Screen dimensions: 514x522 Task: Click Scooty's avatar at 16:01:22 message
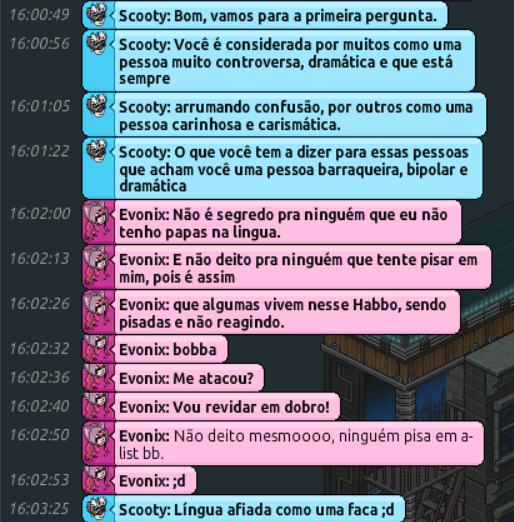pos(97,151)
